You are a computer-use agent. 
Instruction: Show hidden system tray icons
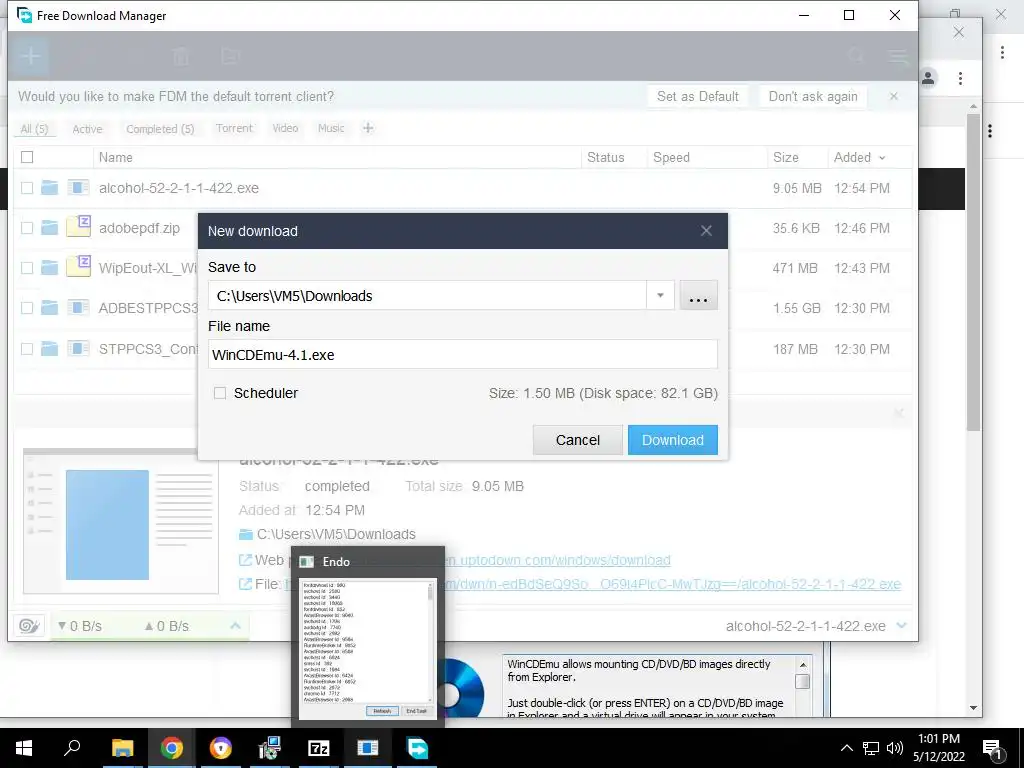tap(846, 748)
